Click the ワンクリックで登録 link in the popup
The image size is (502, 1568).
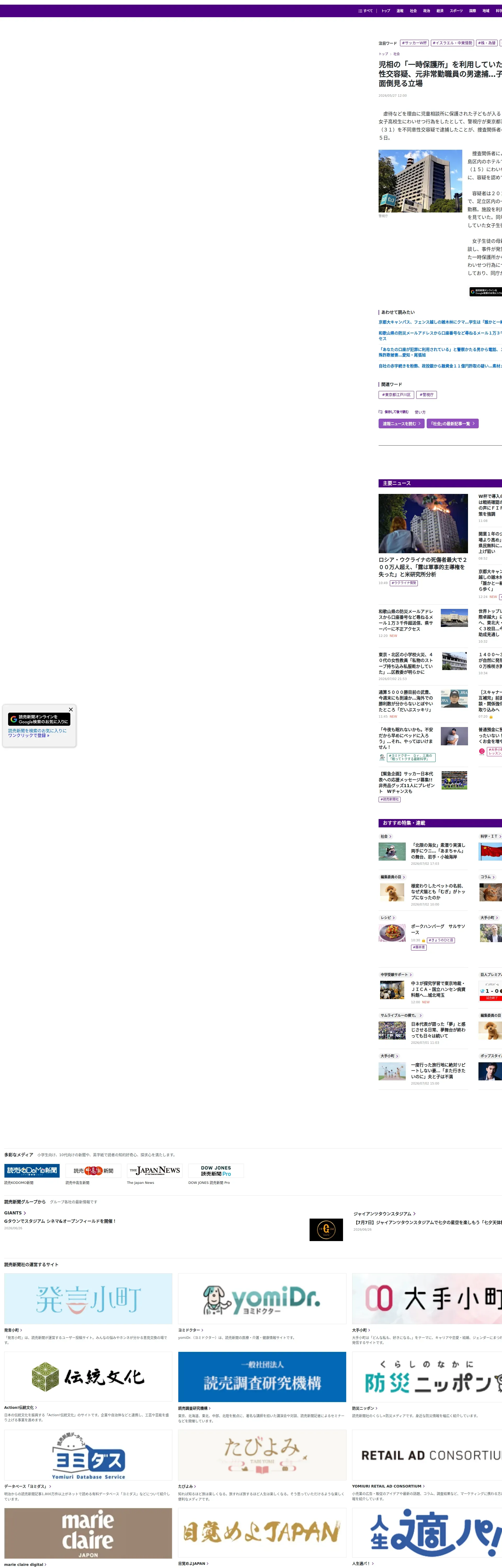29,735
